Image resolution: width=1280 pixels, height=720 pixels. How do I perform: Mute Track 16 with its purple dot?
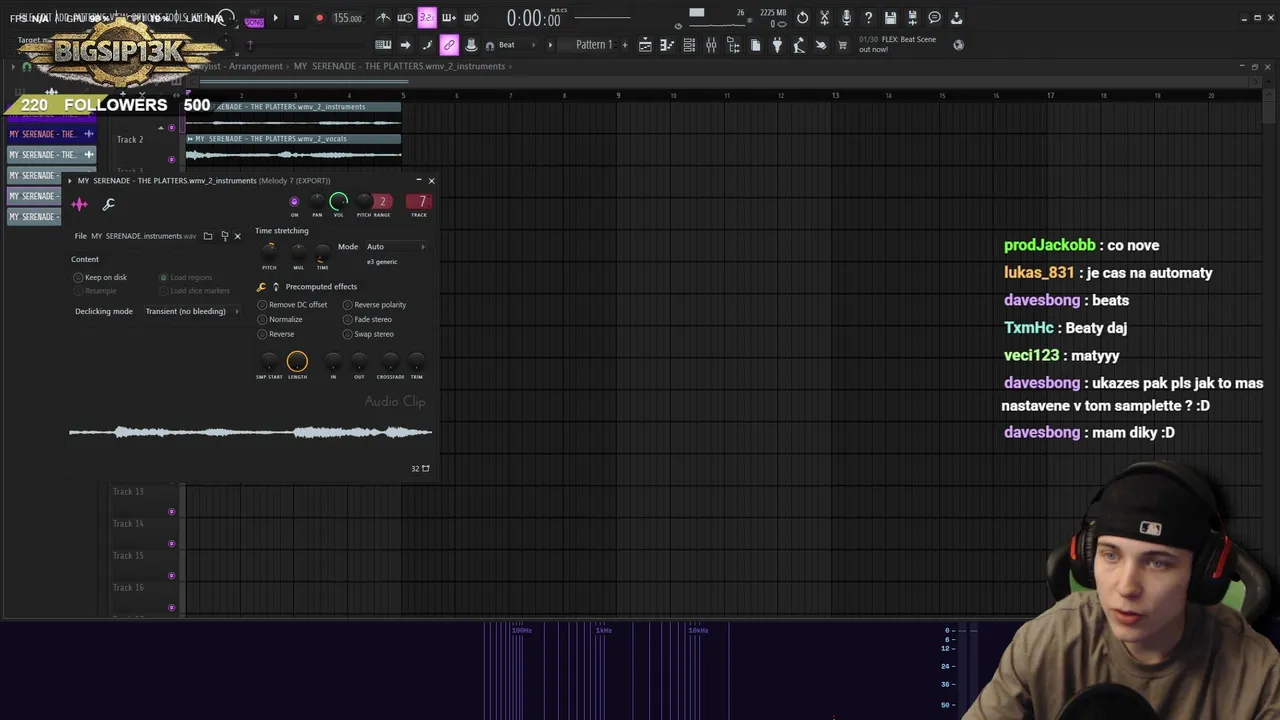pyautogui.click(x=171, y=608)
